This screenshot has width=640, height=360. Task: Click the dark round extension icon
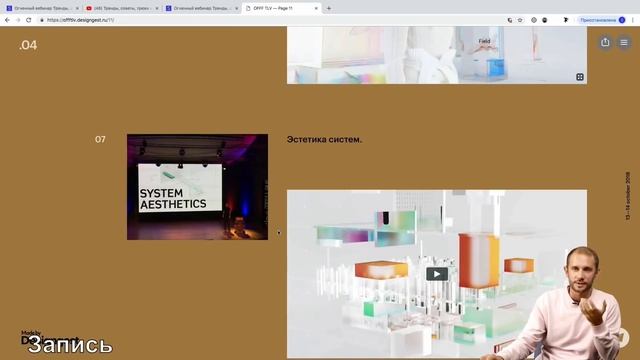tap(544, 20)
